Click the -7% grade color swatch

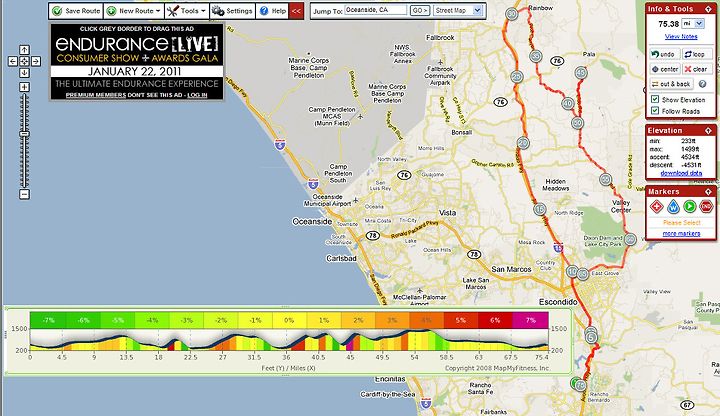tap(48, 320)
